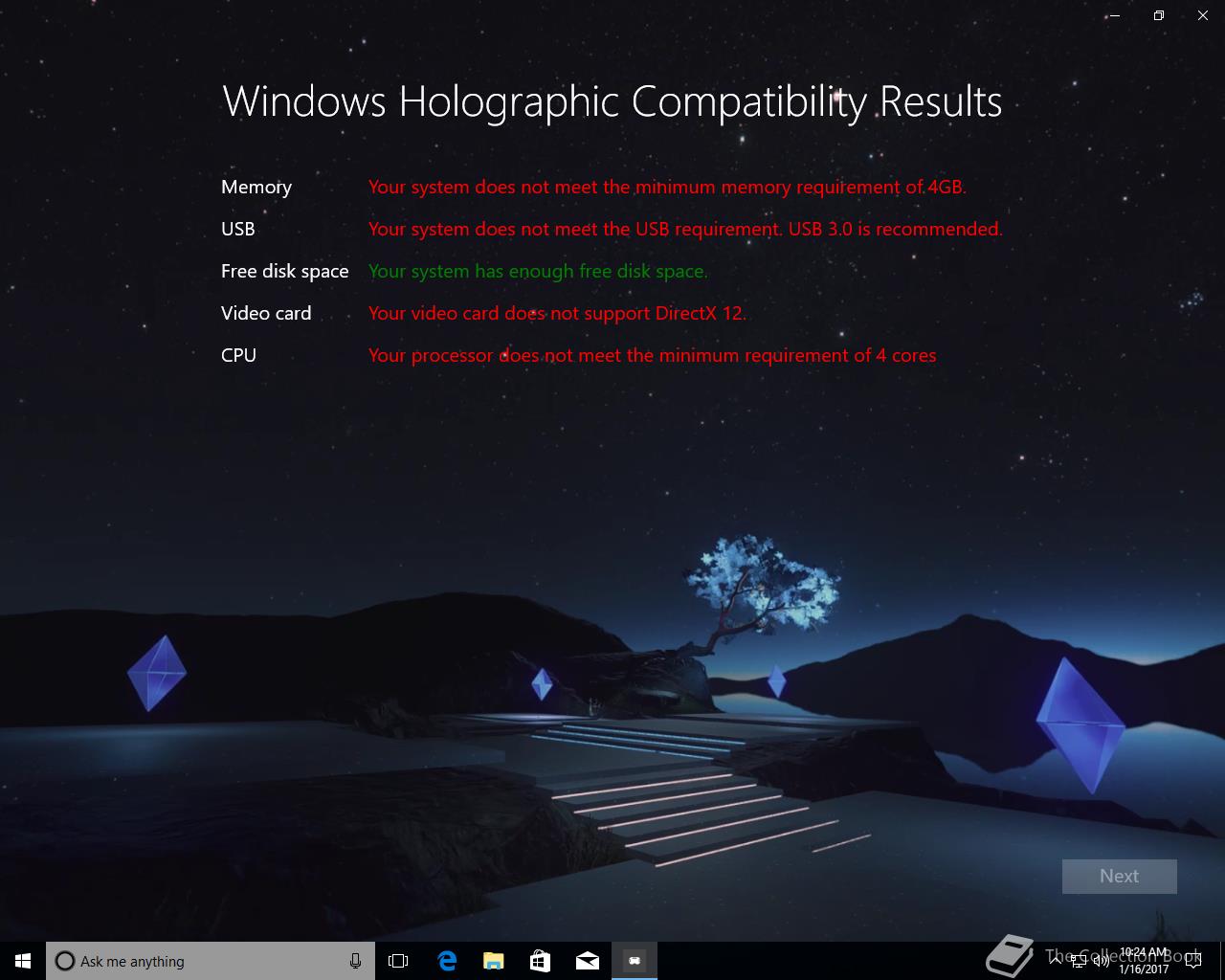1225x980 pixels.
Task: Open the Action Center notifications icon
Action: click(x=1193, y=961)
